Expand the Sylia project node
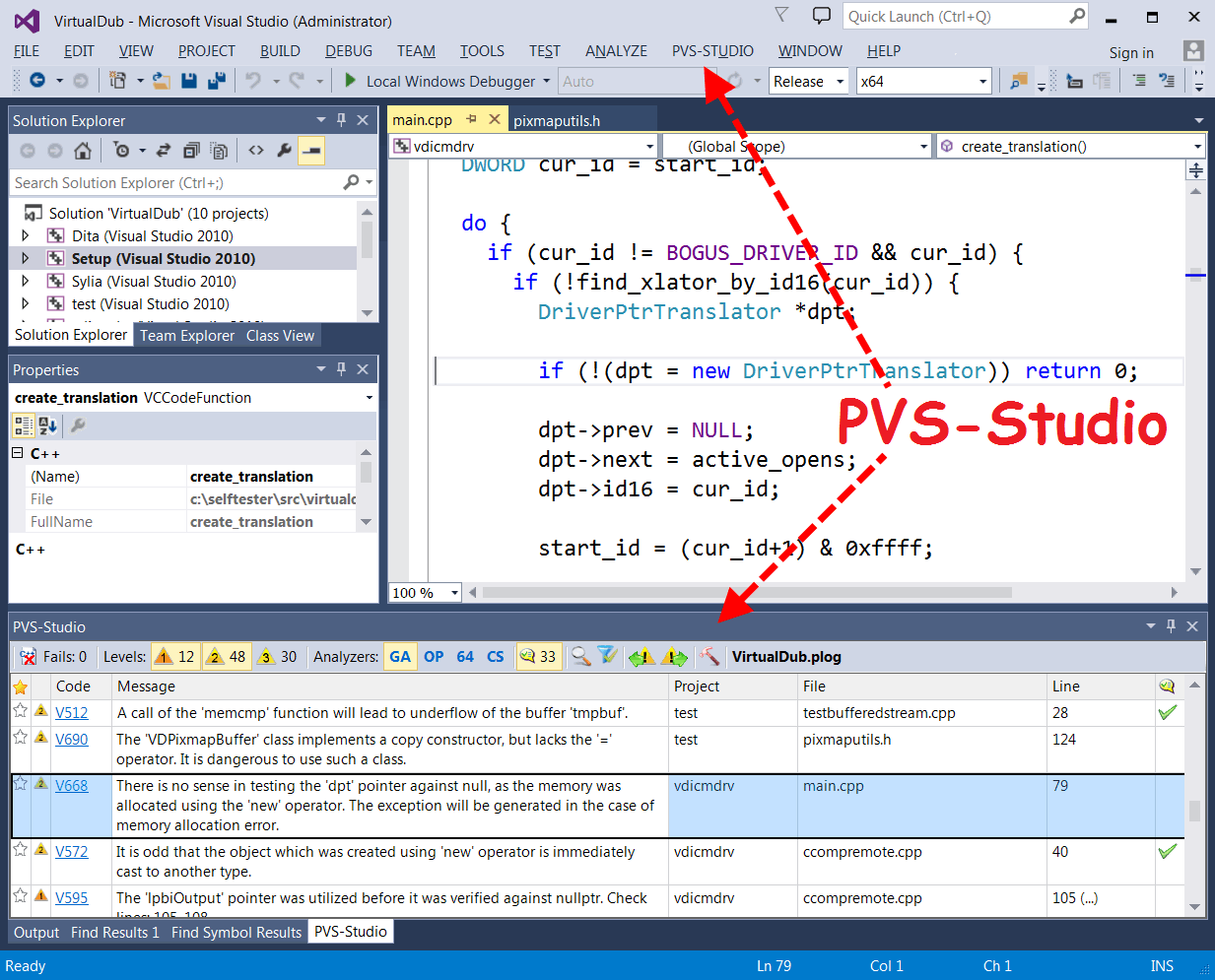 click(x=26, y=282)
